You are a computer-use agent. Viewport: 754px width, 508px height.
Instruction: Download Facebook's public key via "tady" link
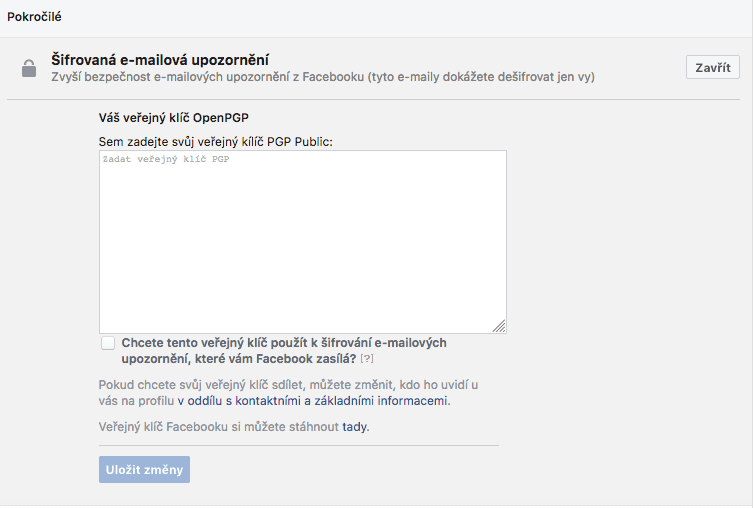[x=355, y=427]
